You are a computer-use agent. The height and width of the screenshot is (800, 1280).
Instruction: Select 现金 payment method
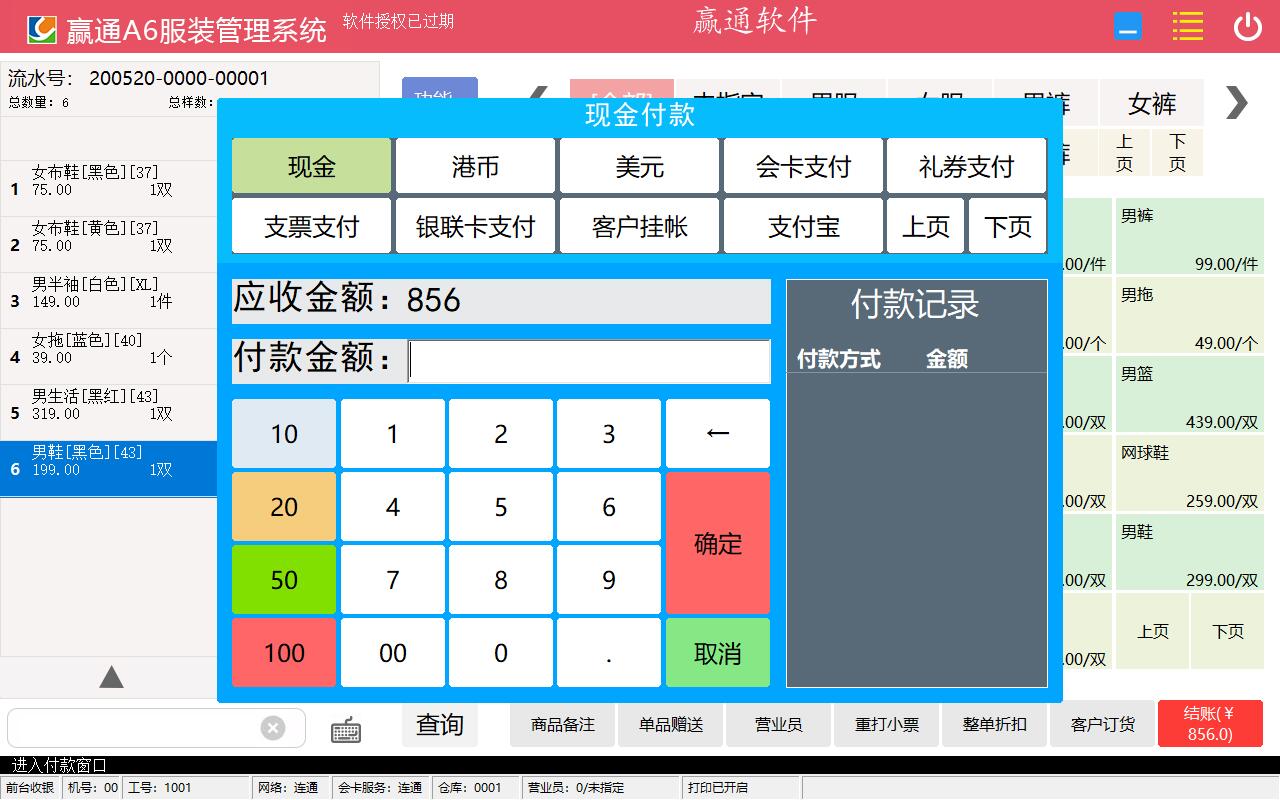[311, 166]
